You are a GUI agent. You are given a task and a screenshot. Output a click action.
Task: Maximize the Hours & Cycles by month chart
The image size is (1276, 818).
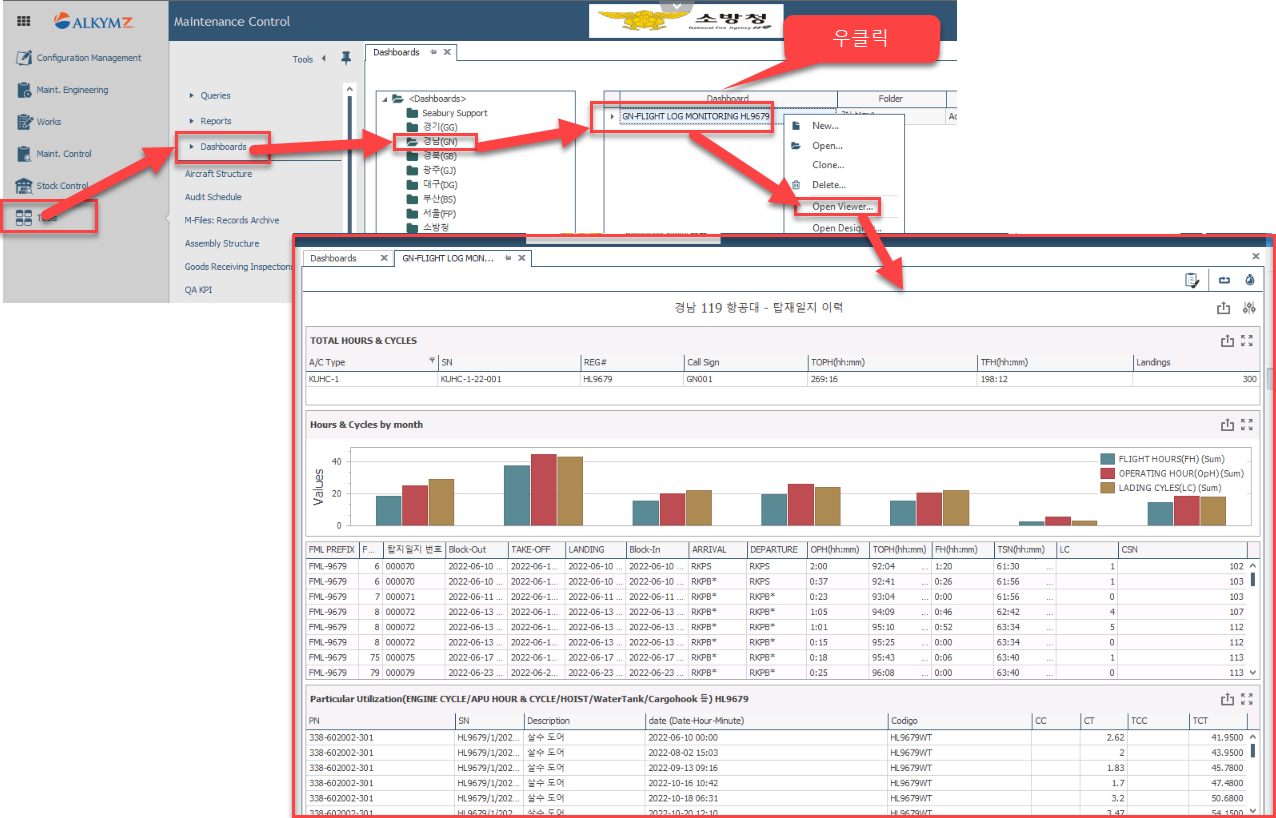[x=1247, y=425]
